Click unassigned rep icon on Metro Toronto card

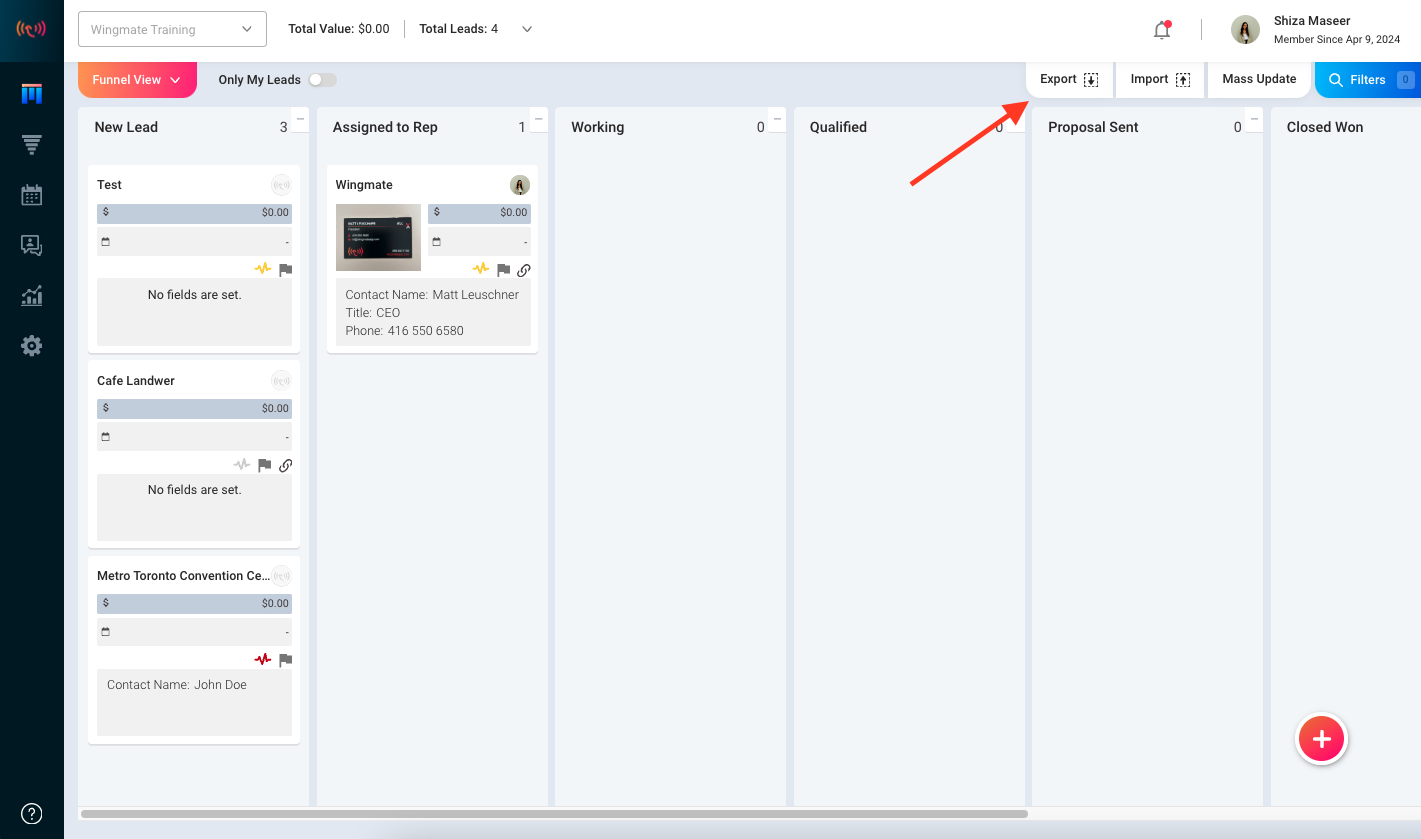[281, 576]
